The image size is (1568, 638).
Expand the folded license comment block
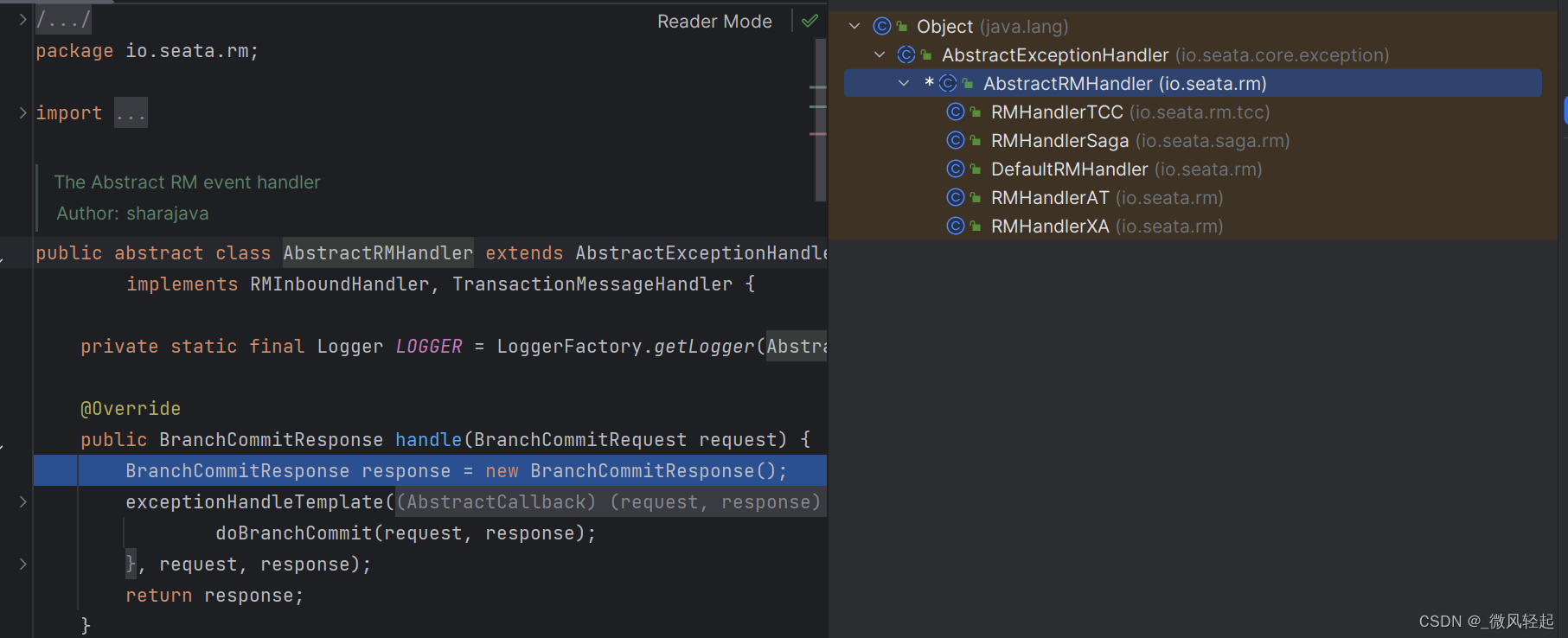coord(23,19)
